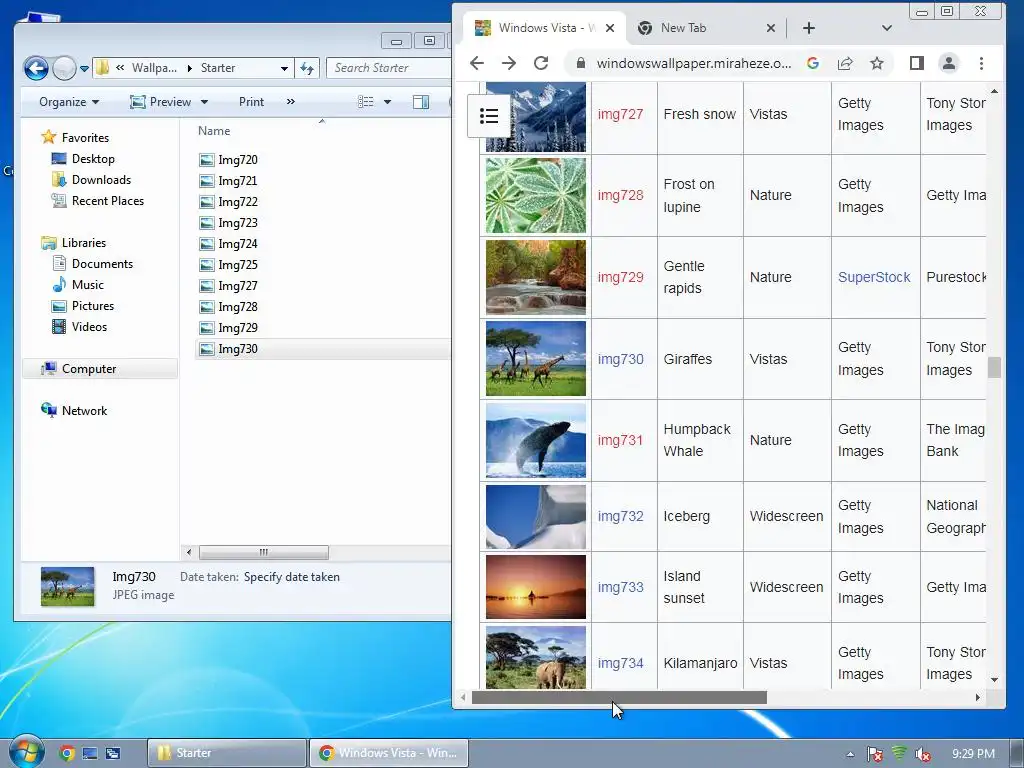Expand Preview dropdown arrow
The image size is (1024, 768).
click(204, 102)
